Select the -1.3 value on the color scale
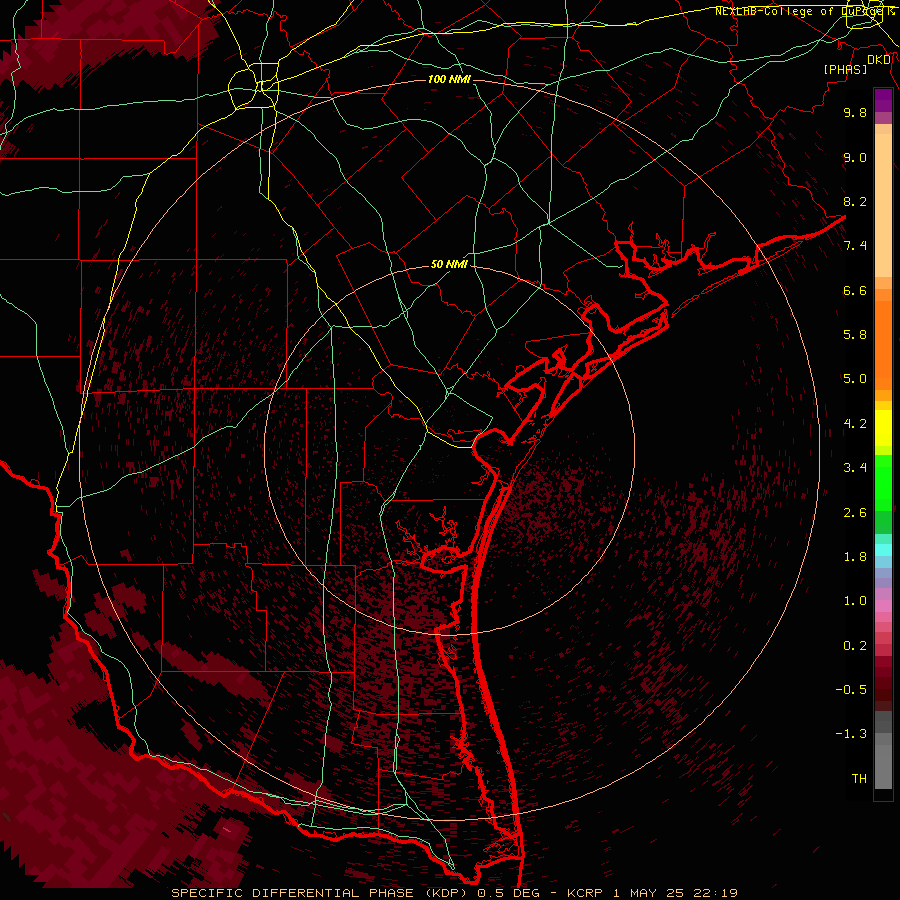Image resolution: width=900 pixels, height=900 pixels. (x=851, y=734)
